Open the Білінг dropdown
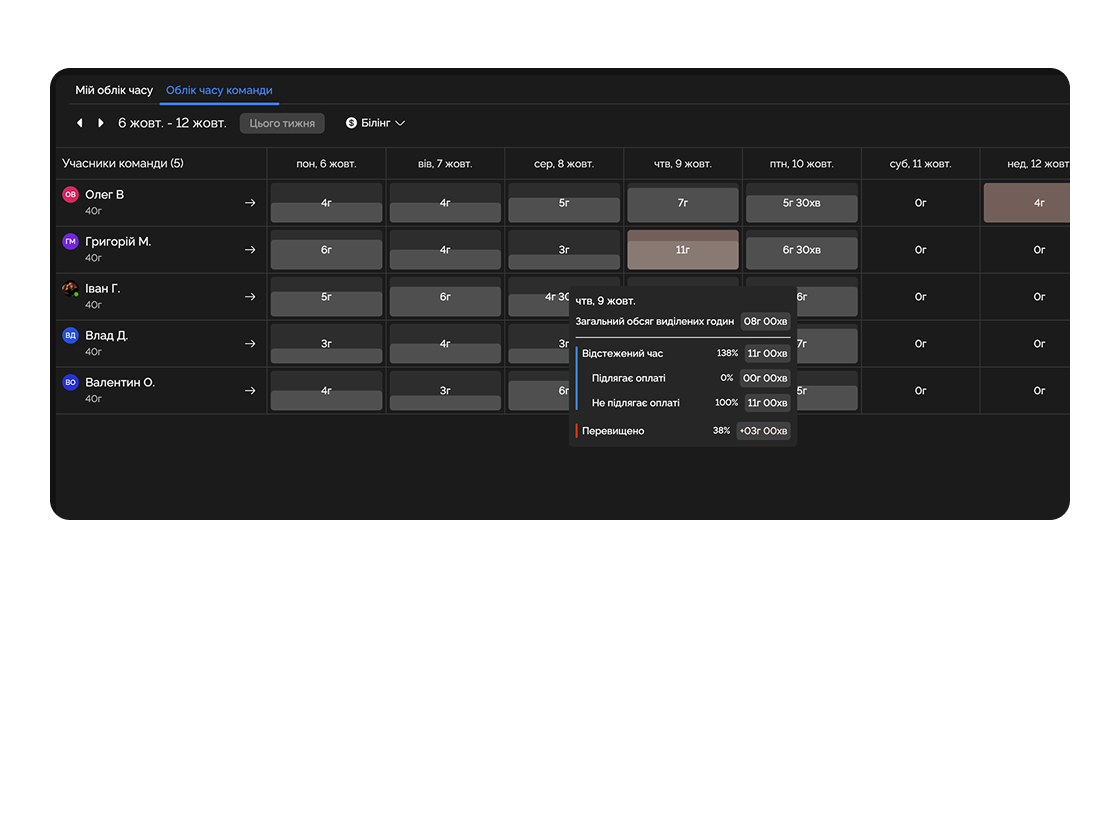1118x838 pixels. (375, 123)
